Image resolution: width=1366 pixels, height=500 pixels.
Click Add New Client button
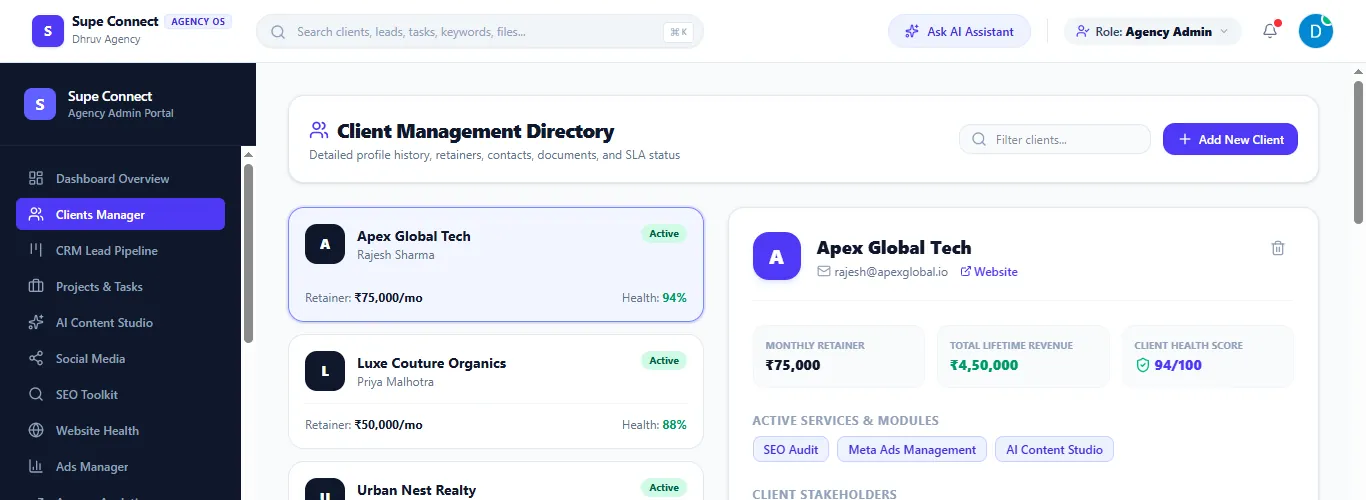[1230, 139]
